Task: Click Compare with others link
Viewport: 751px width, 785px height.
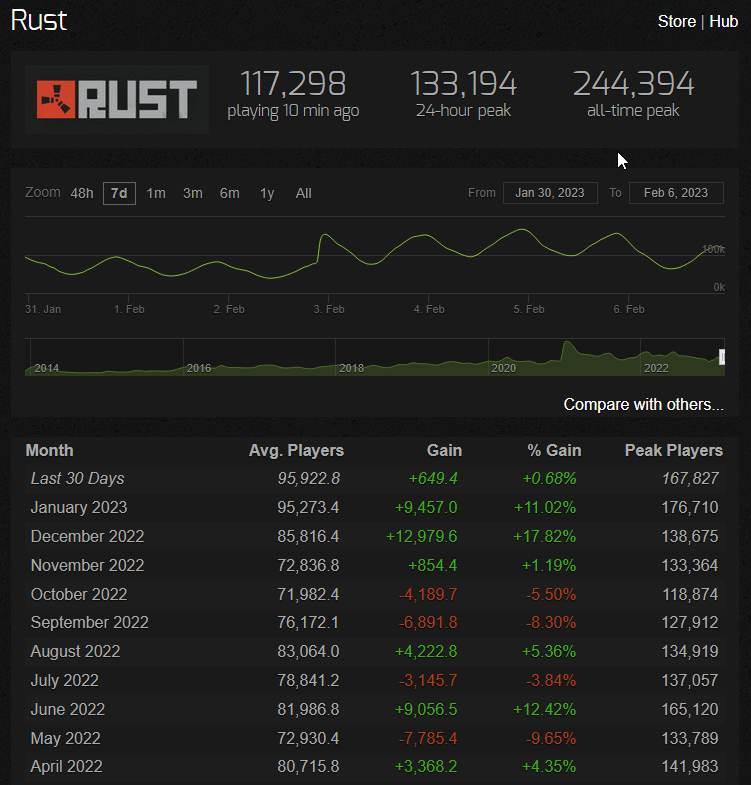Action: (643, 405)
